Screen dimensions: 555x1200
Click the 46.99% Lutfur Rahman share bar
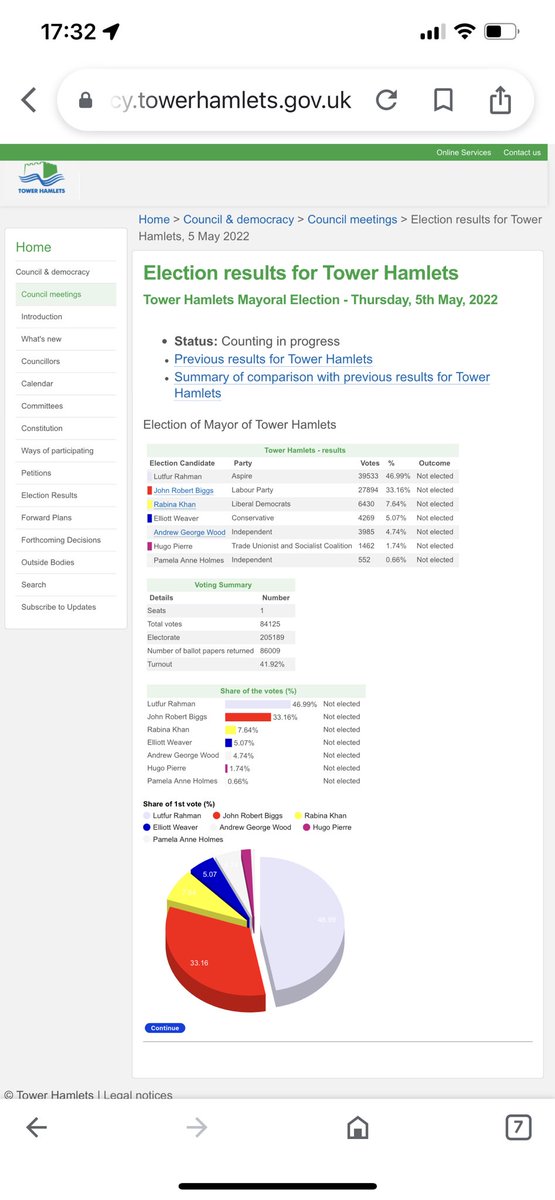coord(258,704)
